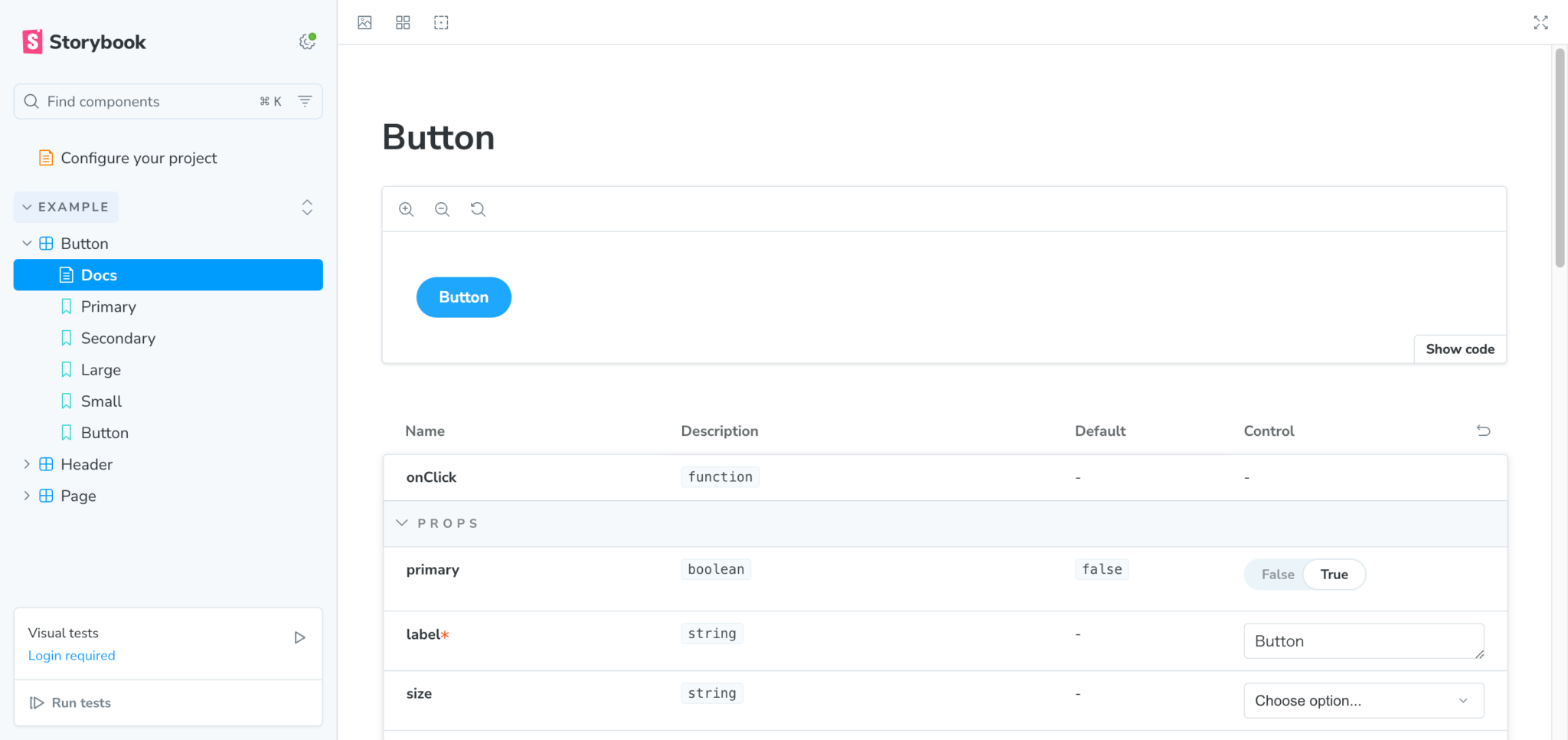Toggle the grid view toolbar icon
This screenshot has width=1568, height=740.
403,23
